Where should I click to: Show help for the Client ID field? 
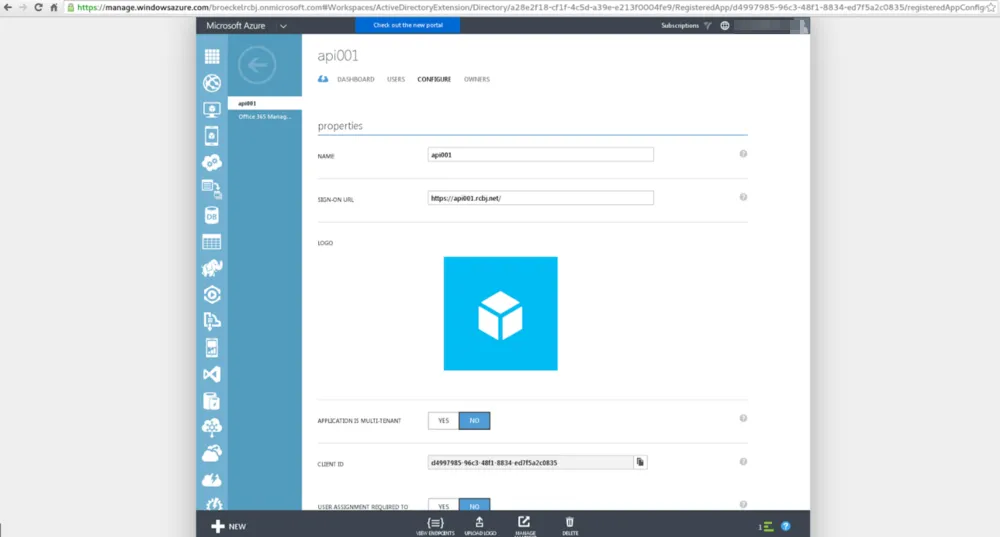pyautogui.click(x=743, y=462)
